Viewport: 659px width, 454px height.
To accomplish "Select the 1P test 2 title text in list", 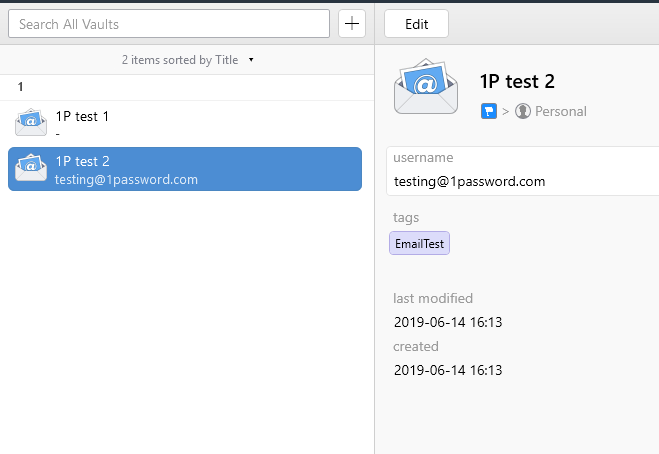I will 82,161.
